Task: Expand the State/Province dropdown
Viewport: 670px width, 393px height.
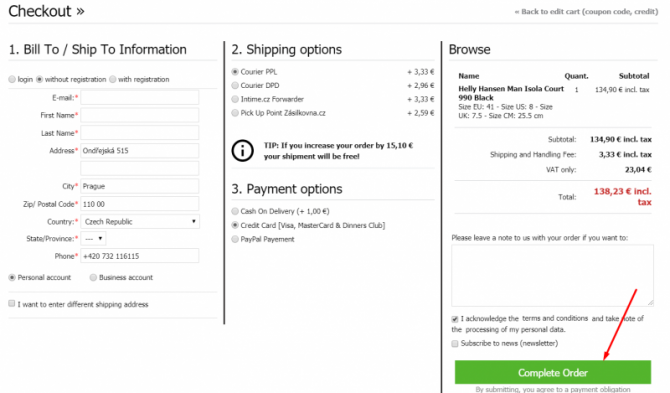Action: pos(94,238)
